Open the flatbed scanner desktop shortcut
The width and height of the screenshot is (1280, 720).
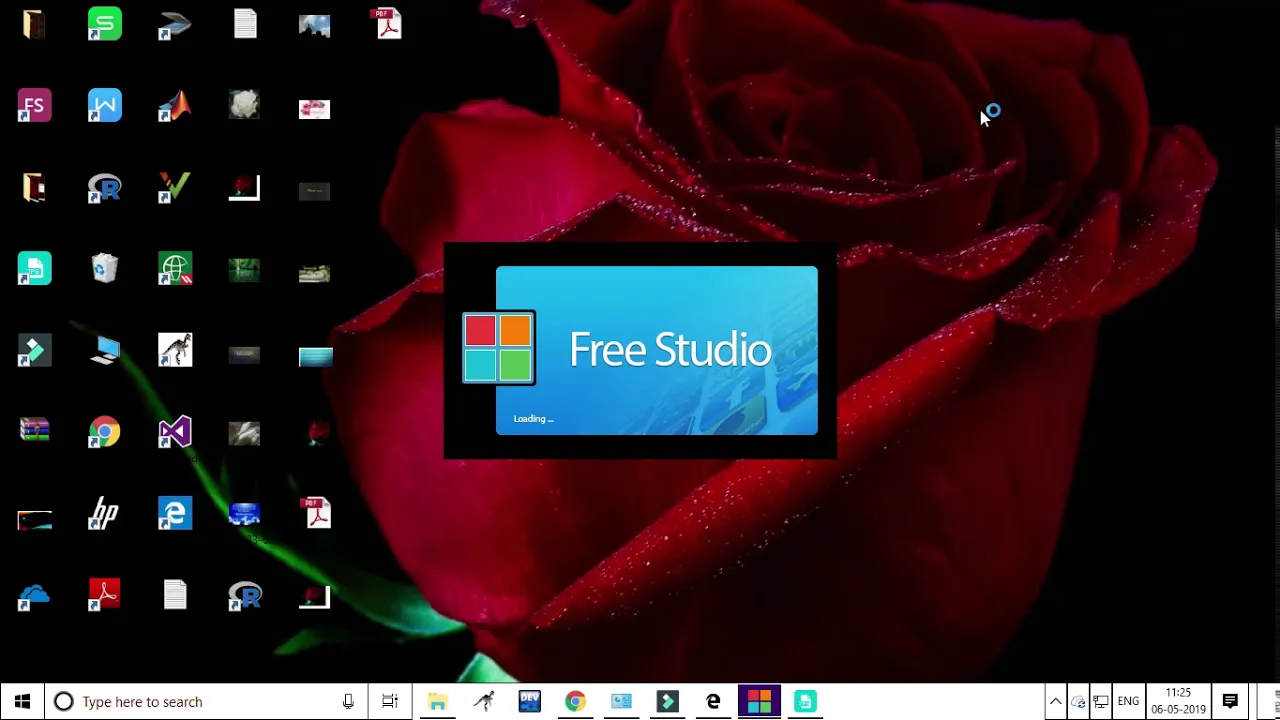point(175,24)
